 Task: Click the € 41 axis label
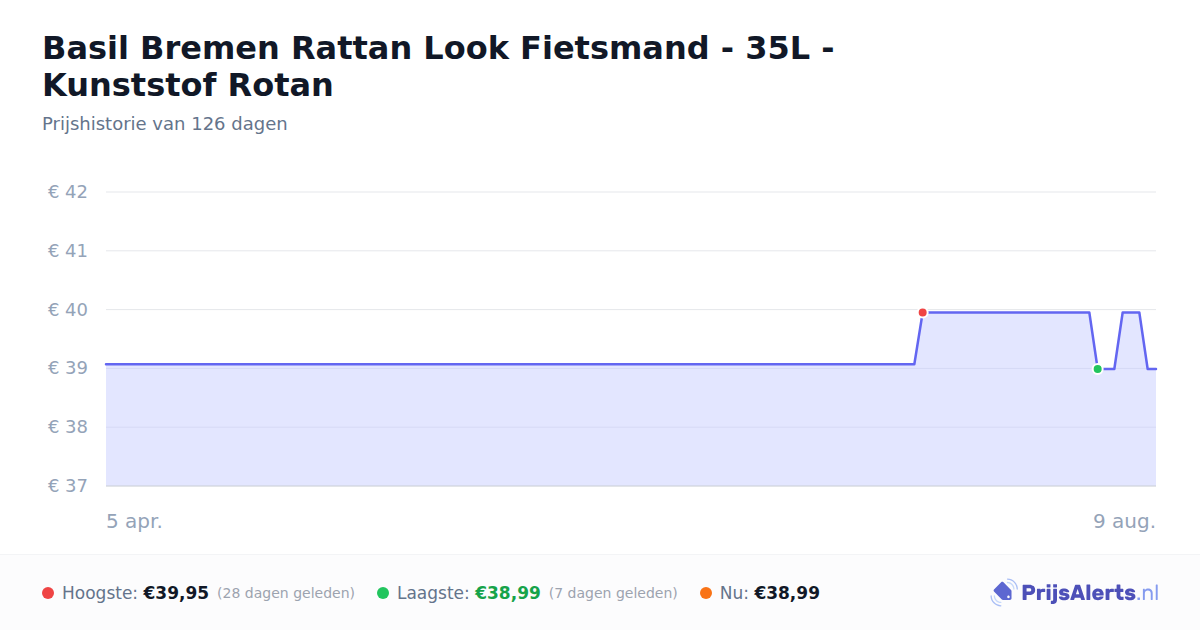[68, 251]
